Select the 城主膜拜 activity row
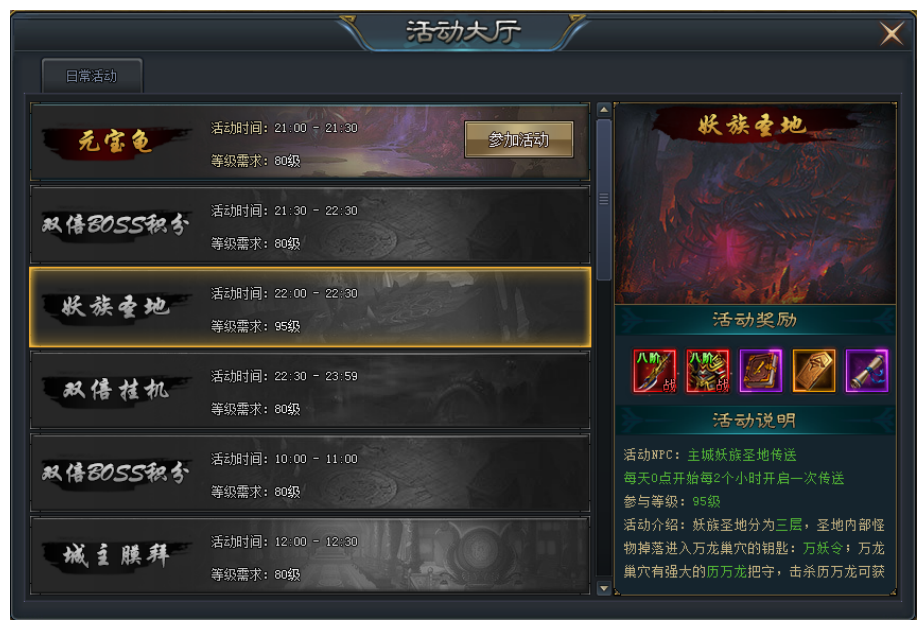The image size is (919, 632). (x=310, y=555)
